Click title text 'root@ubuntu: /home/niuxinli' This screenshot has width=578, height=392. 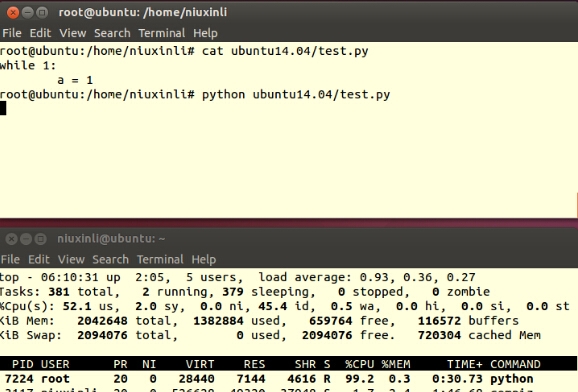pos(143,13)
